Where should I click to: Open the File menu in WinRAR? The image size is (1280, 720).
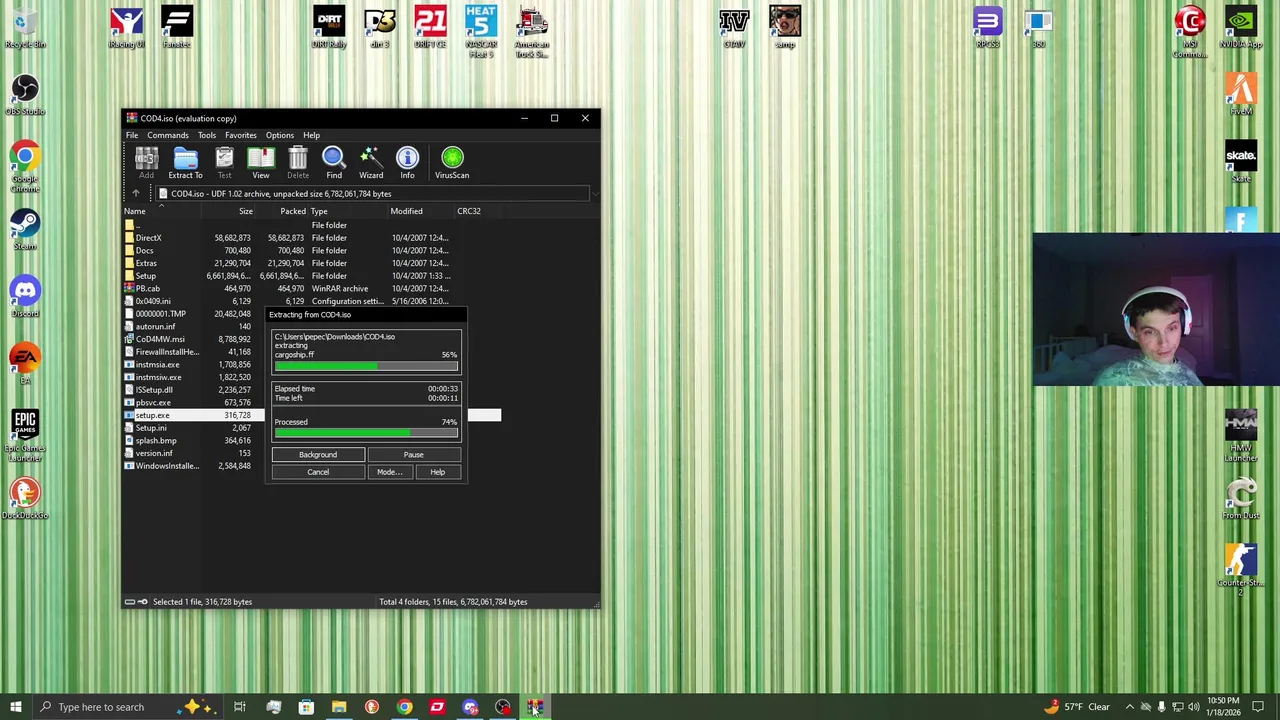[132, 135]
